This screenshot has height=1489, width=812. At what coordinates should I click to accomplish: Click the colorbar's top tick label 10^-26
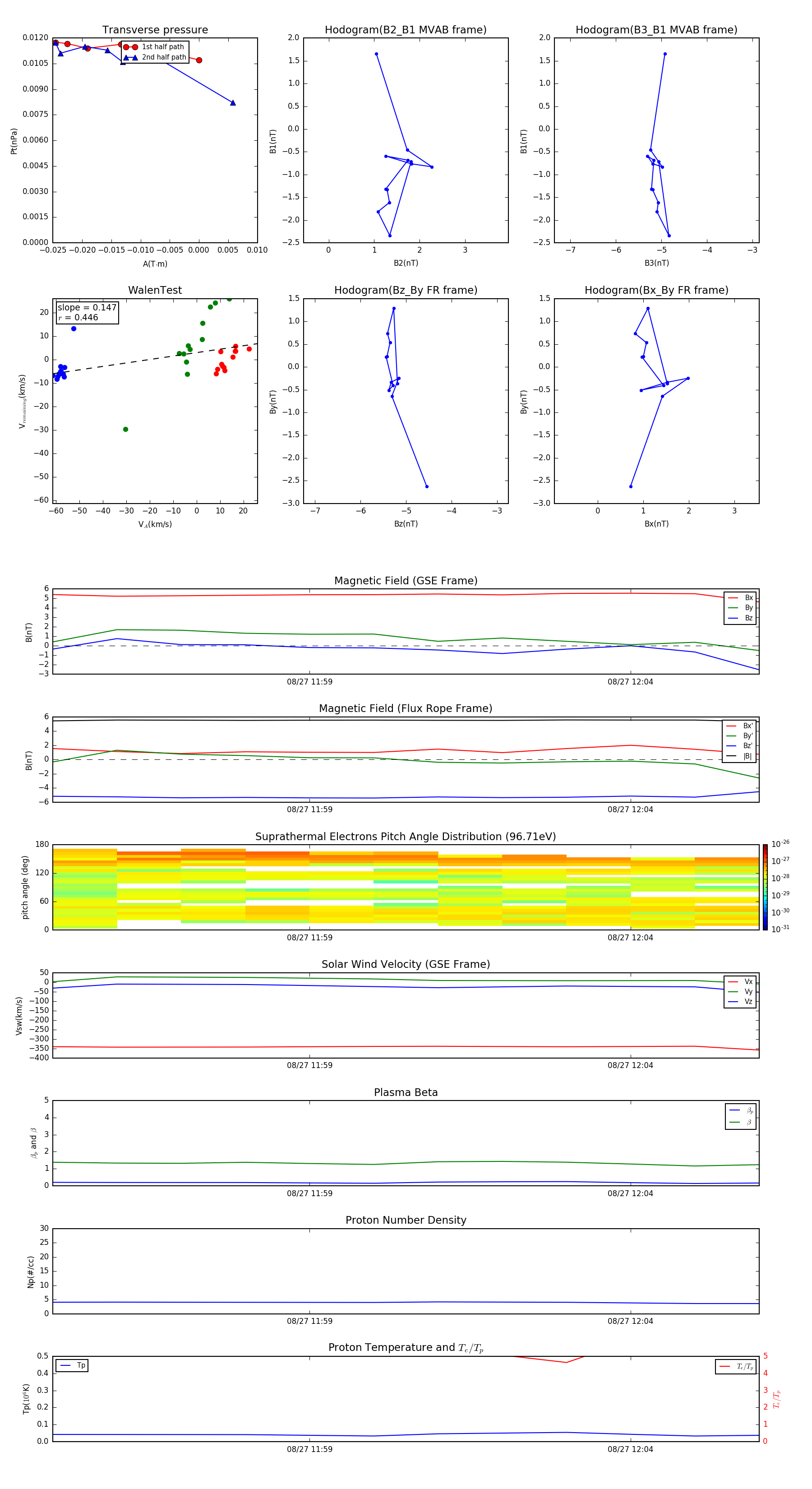(x=780, y=844)
